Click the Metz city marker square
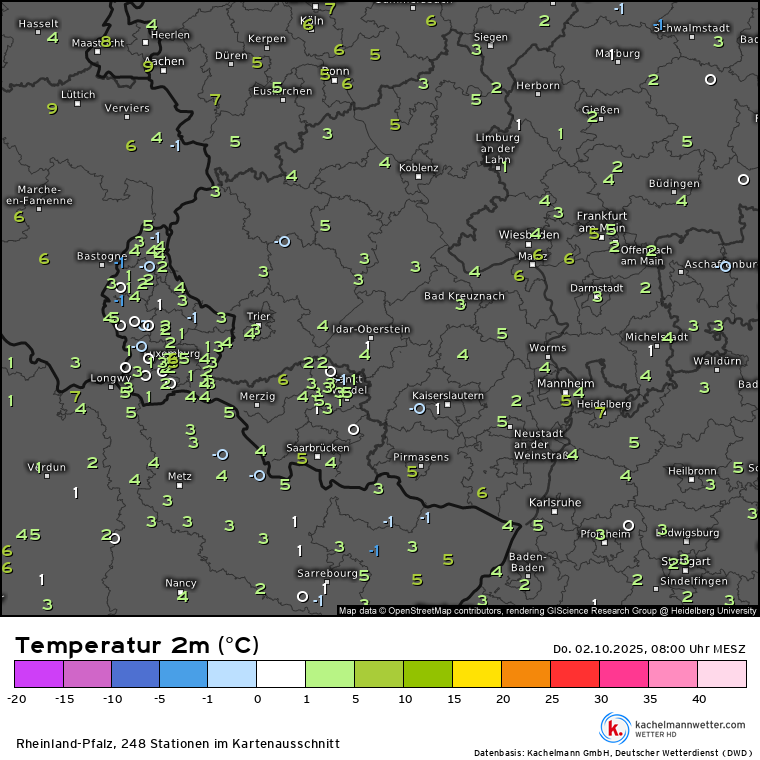The image size is (760, 760). pyautogui.click(x=179, y=485)
